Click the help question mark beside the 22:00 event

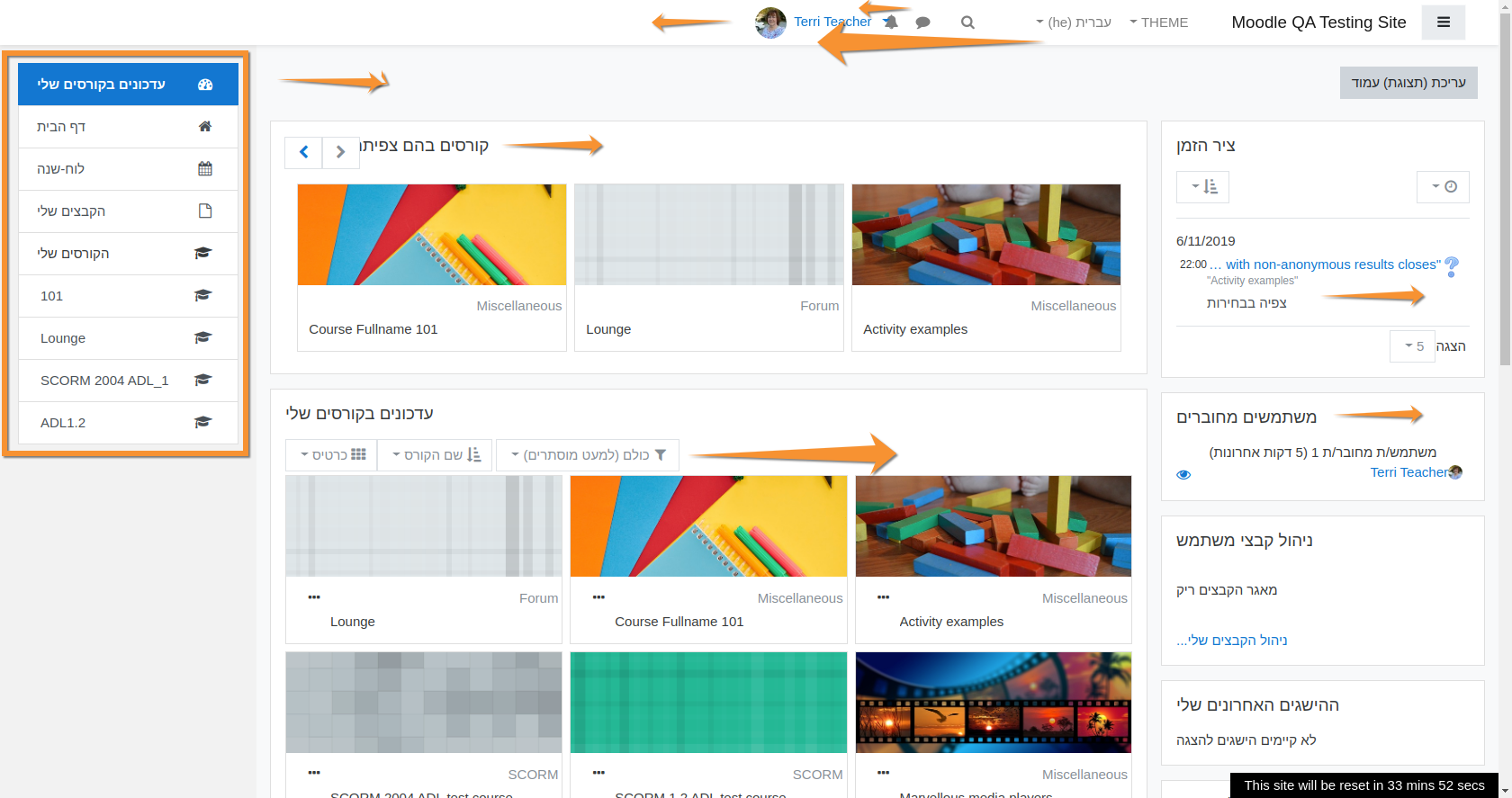click(x=1451, y=266)
